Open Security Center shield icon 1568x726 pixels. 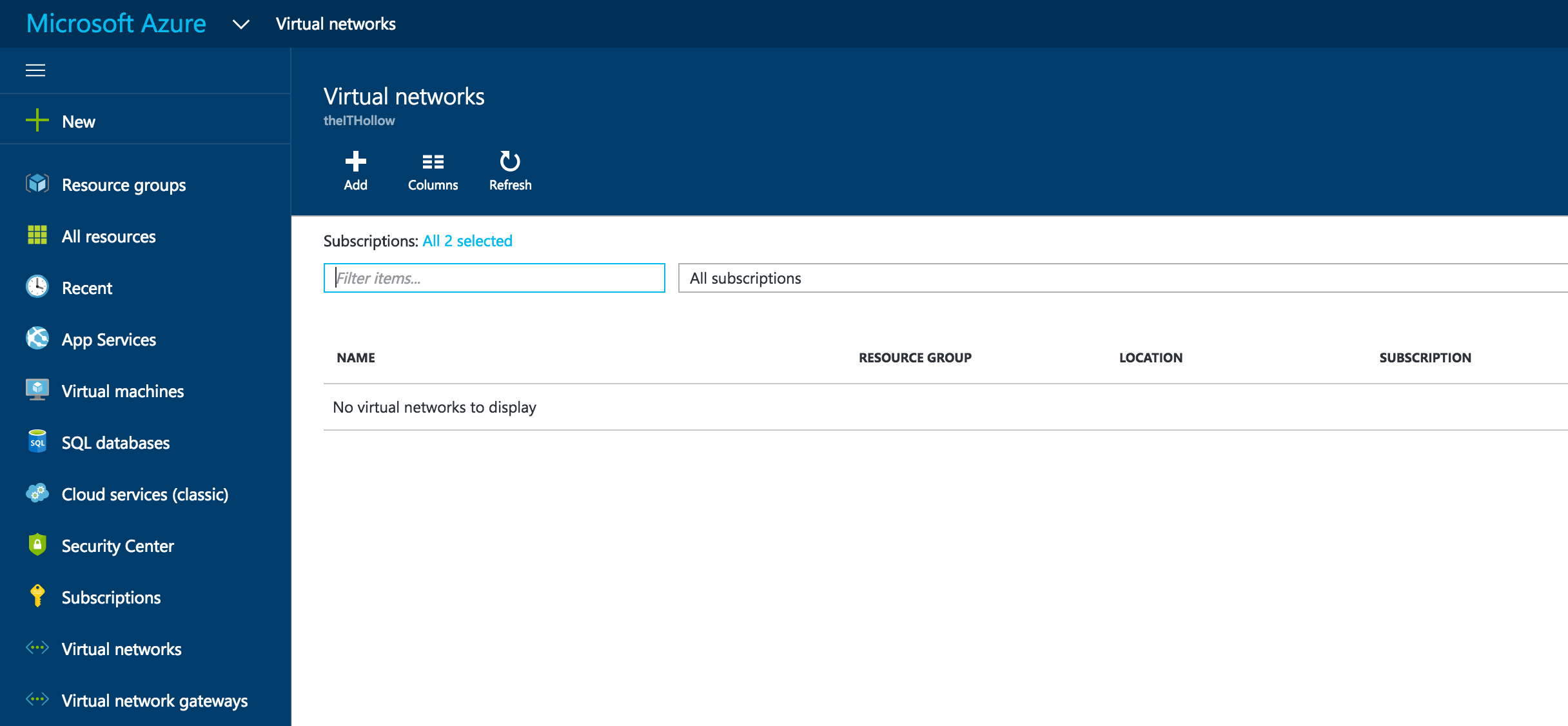click(37, 545)
